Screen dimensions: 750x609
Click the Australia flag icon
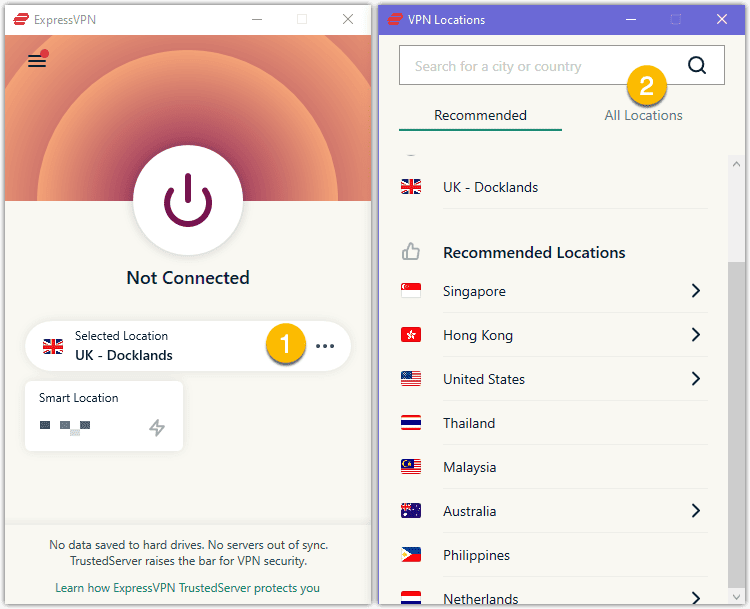[411, 511]
